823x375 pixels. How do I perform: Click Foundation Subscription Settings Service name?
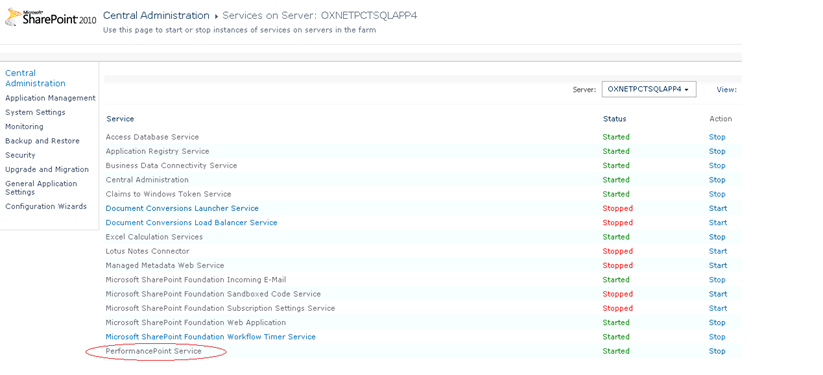tap(220, 308)
